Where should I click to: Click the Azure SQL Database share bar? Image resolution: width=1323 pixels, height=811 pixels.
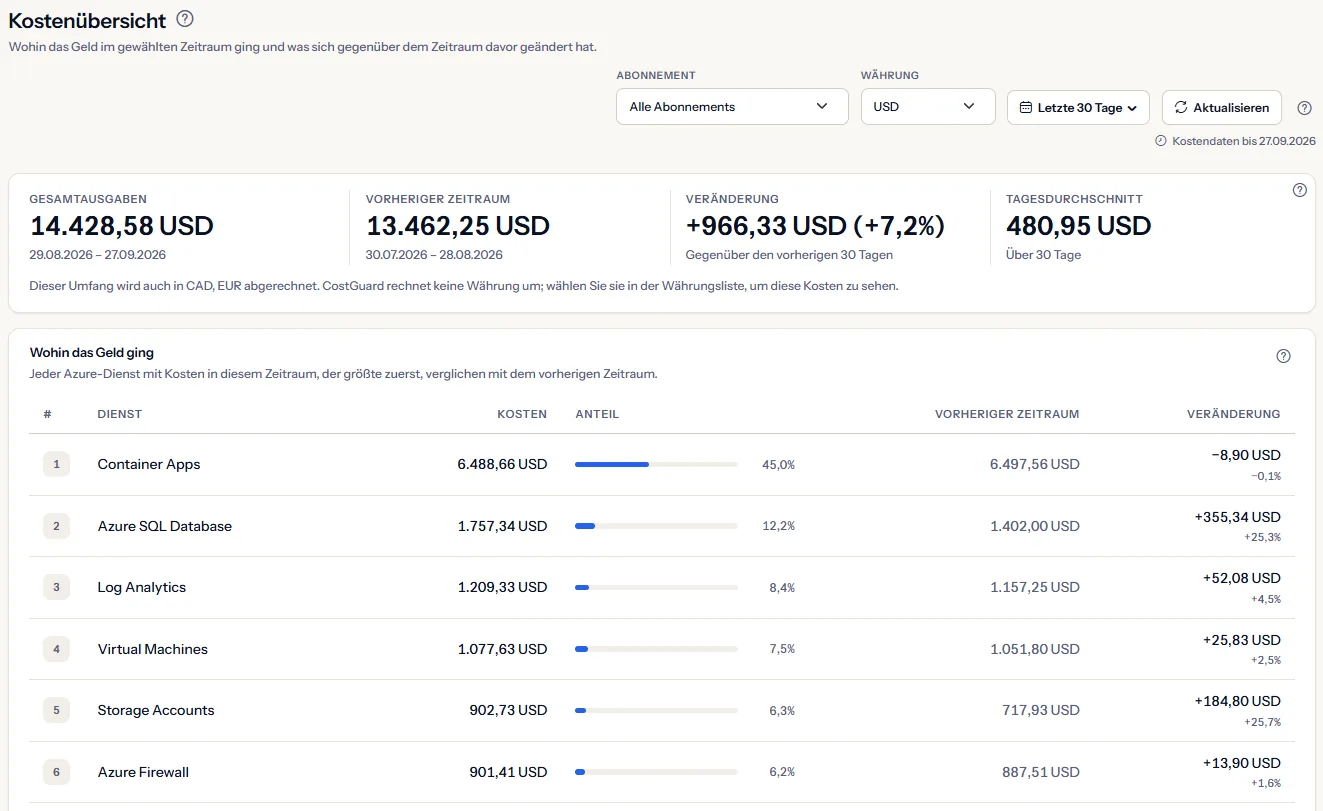pos(656,526)
